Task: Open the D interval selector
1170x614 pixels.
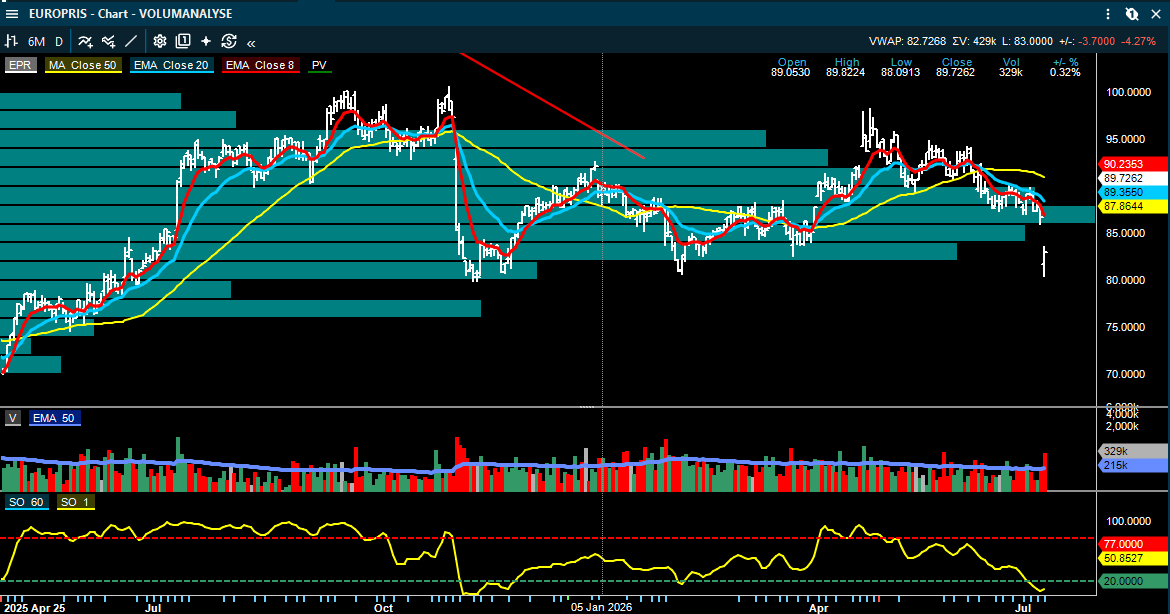Action: [x=59, y=42]
